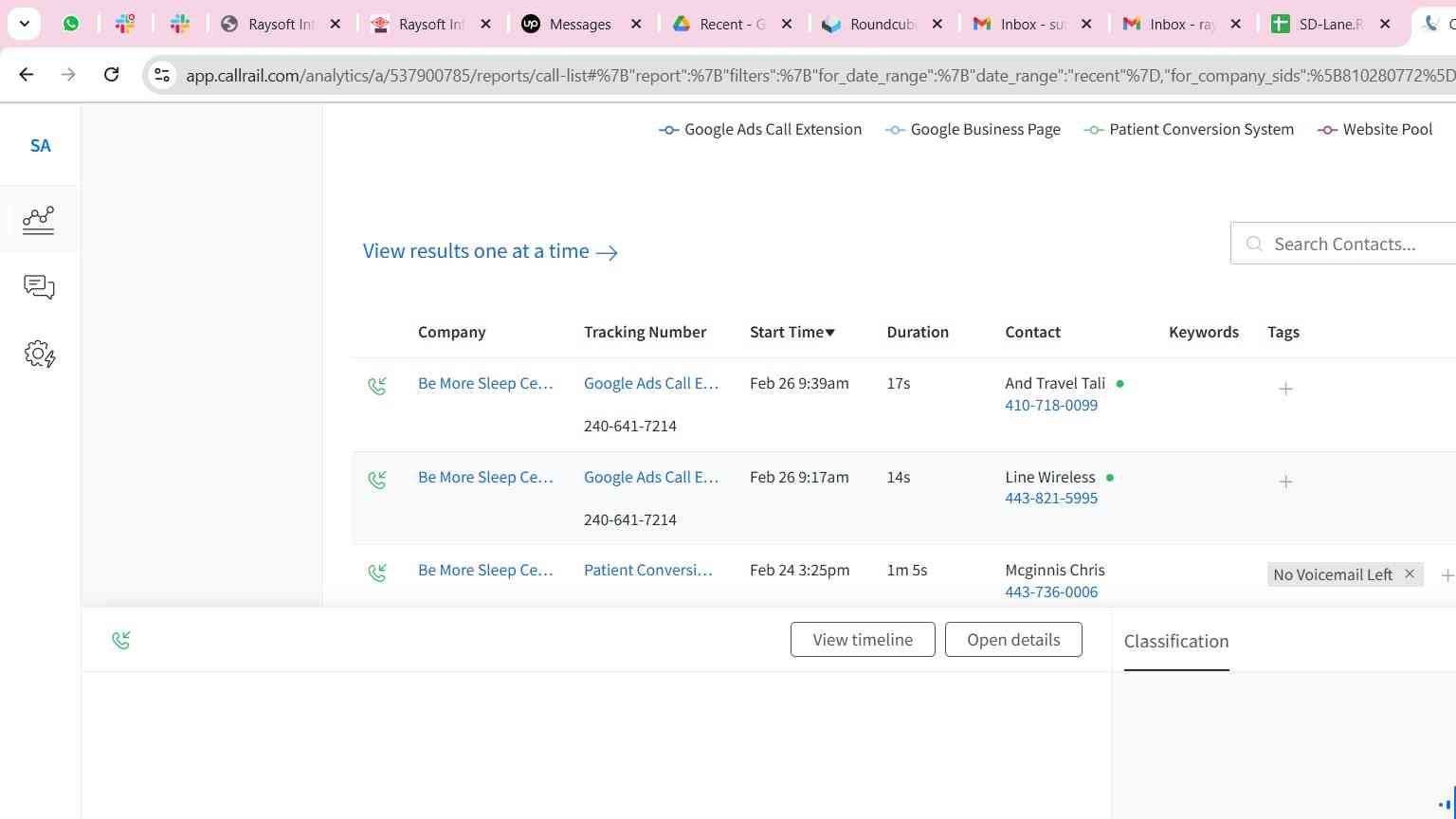Click the browser back arrow
Image resolution: width=1456 pixels, height=819 pixels.
pyautogui.click(x=27, y=74)
